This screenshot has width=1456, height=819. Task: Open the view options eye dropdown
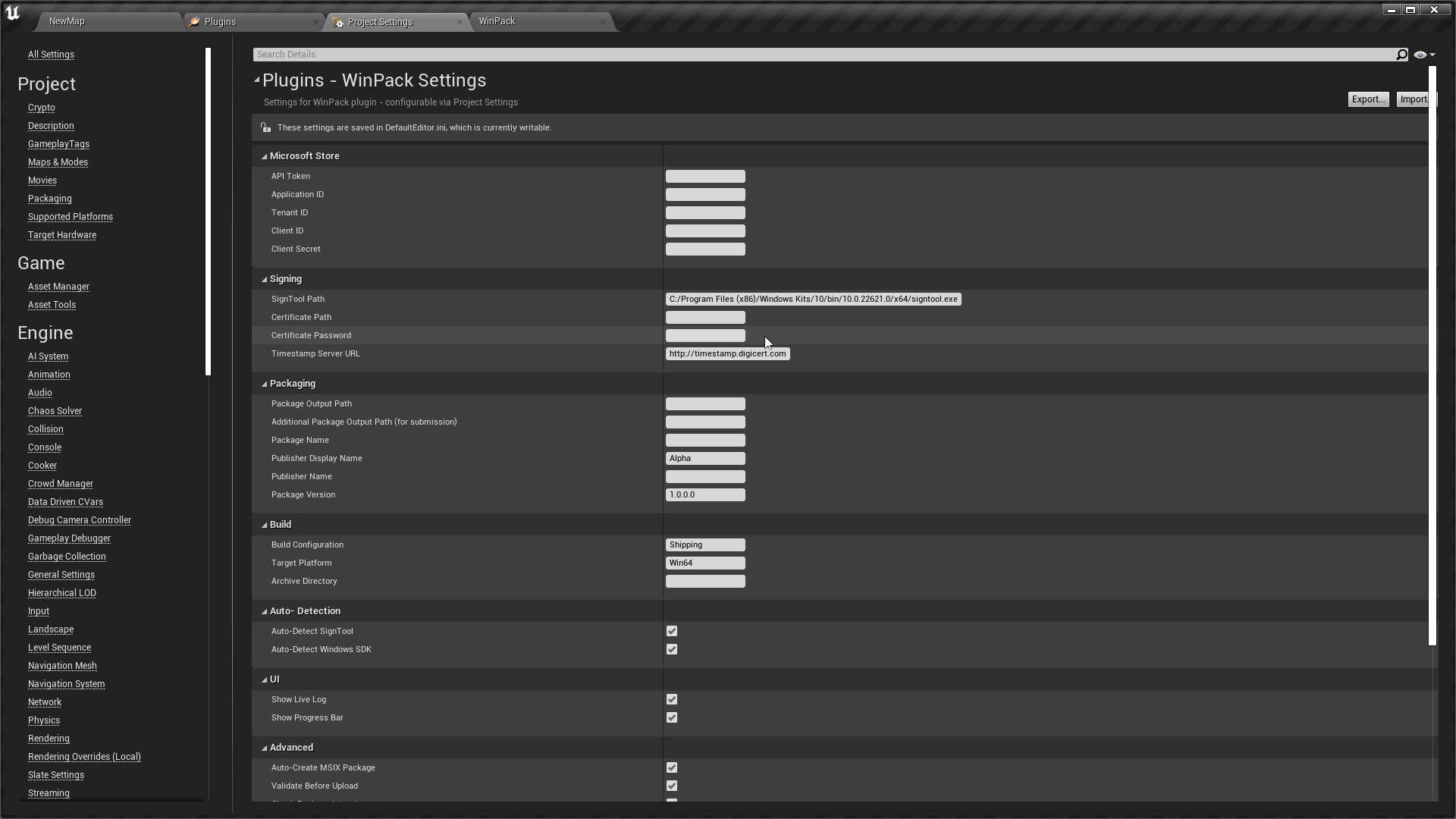pos(1423,55)
